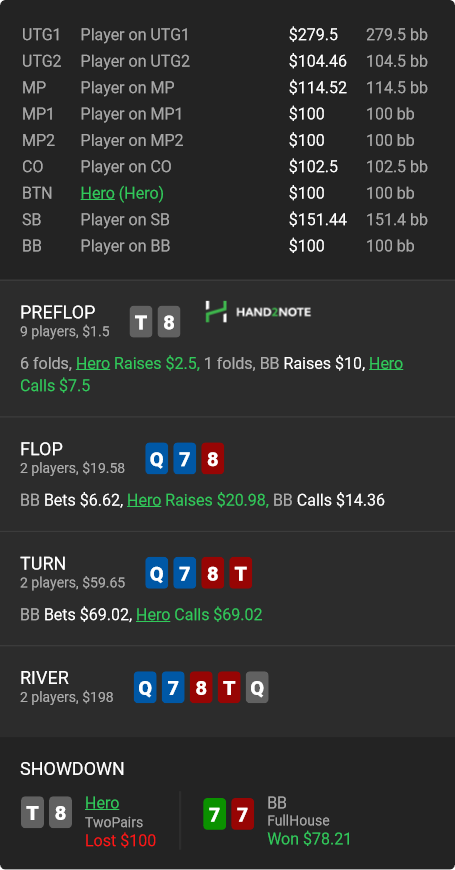Image resolution: width=455 pixels, height=870 pixels.
Task: Open Hero link in showdown section
Action: pos(102,803)
